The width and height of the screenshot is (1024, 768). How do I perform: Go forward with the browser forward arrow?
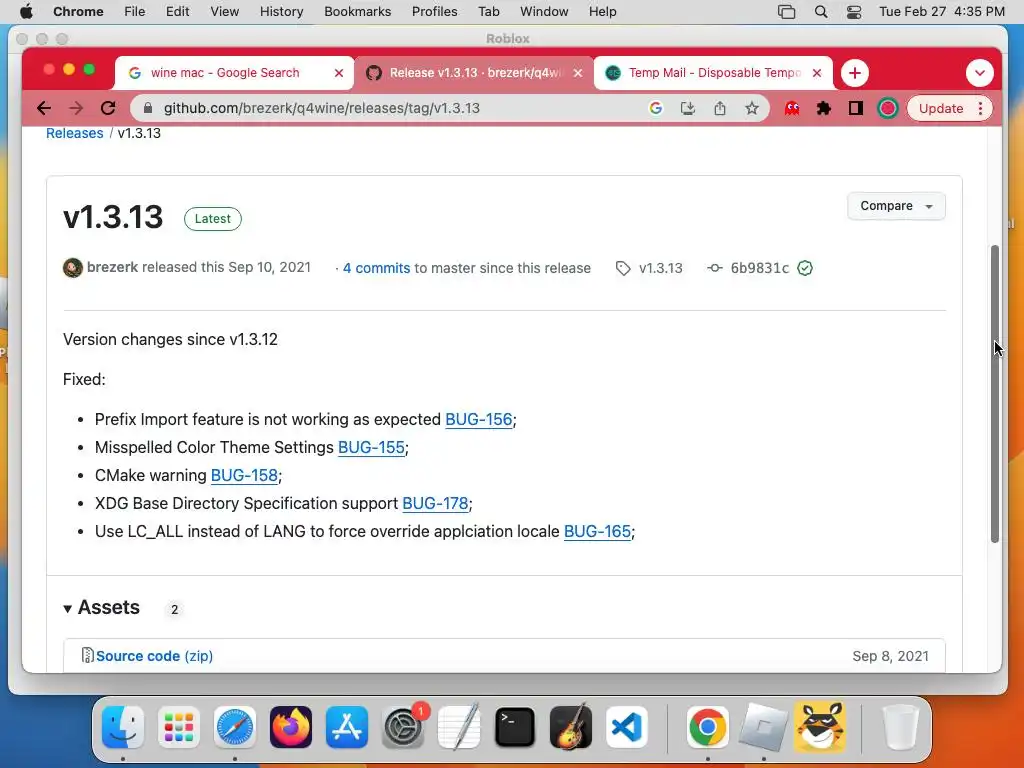pos(76,108)
